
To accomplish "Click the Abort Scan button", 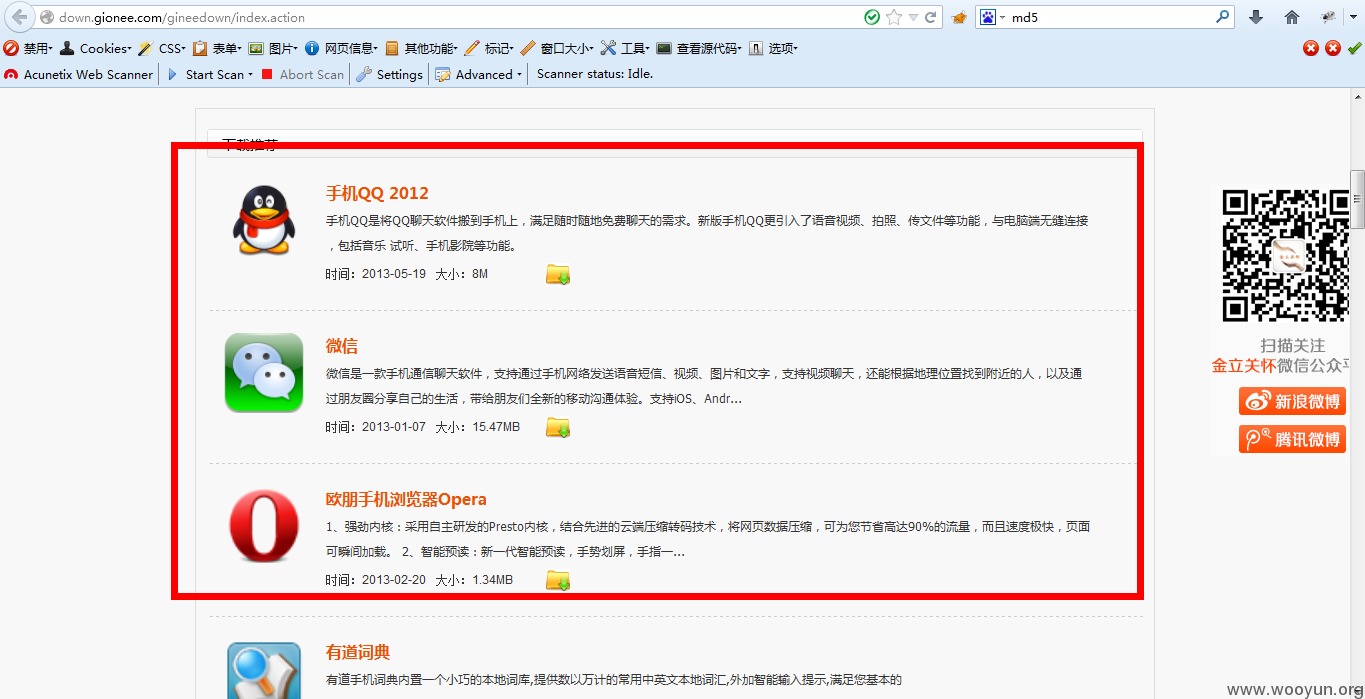I will point(302,74).
